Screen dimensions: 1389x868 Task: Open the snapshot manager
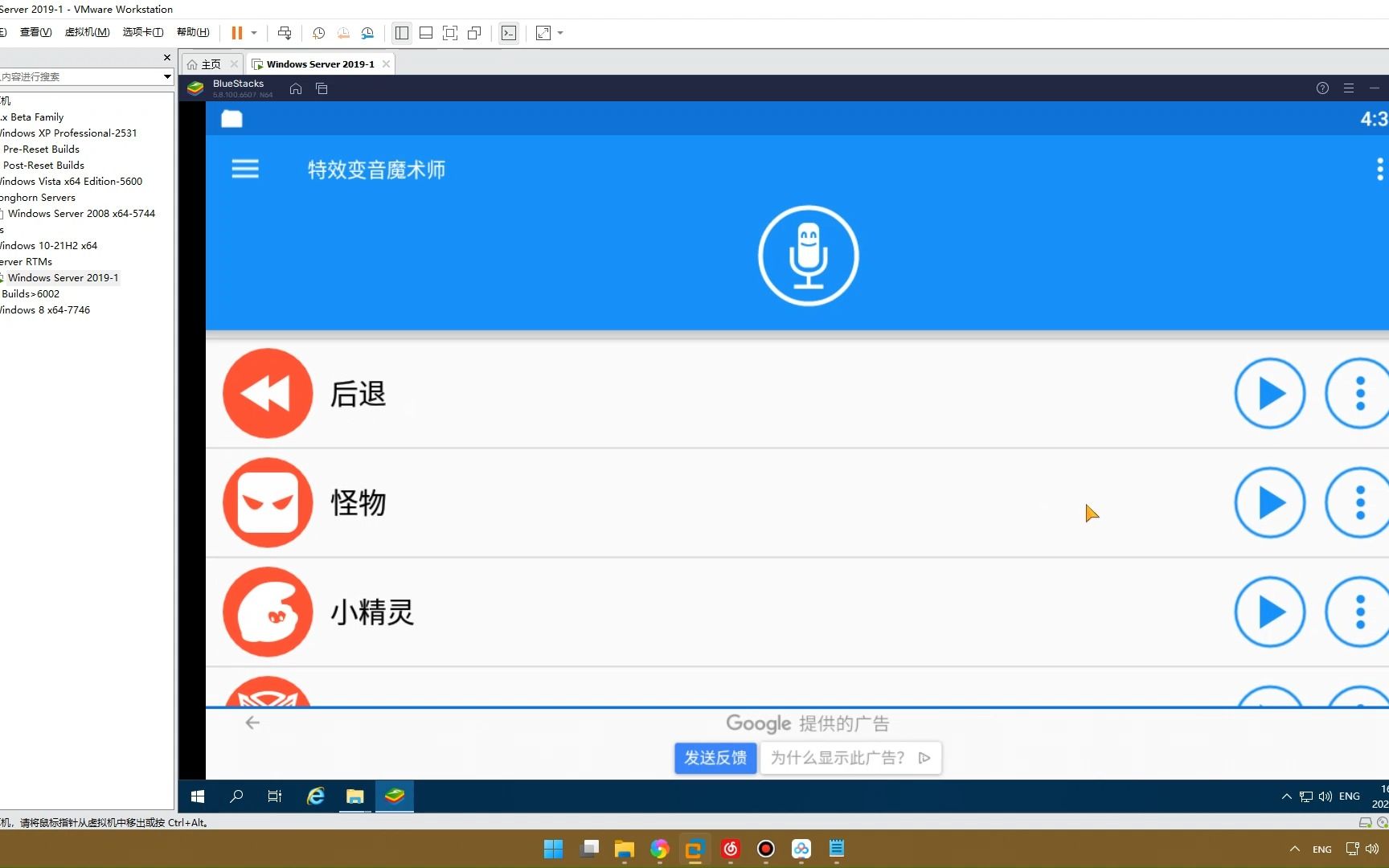pyautogui.click(x=367, y=33)
